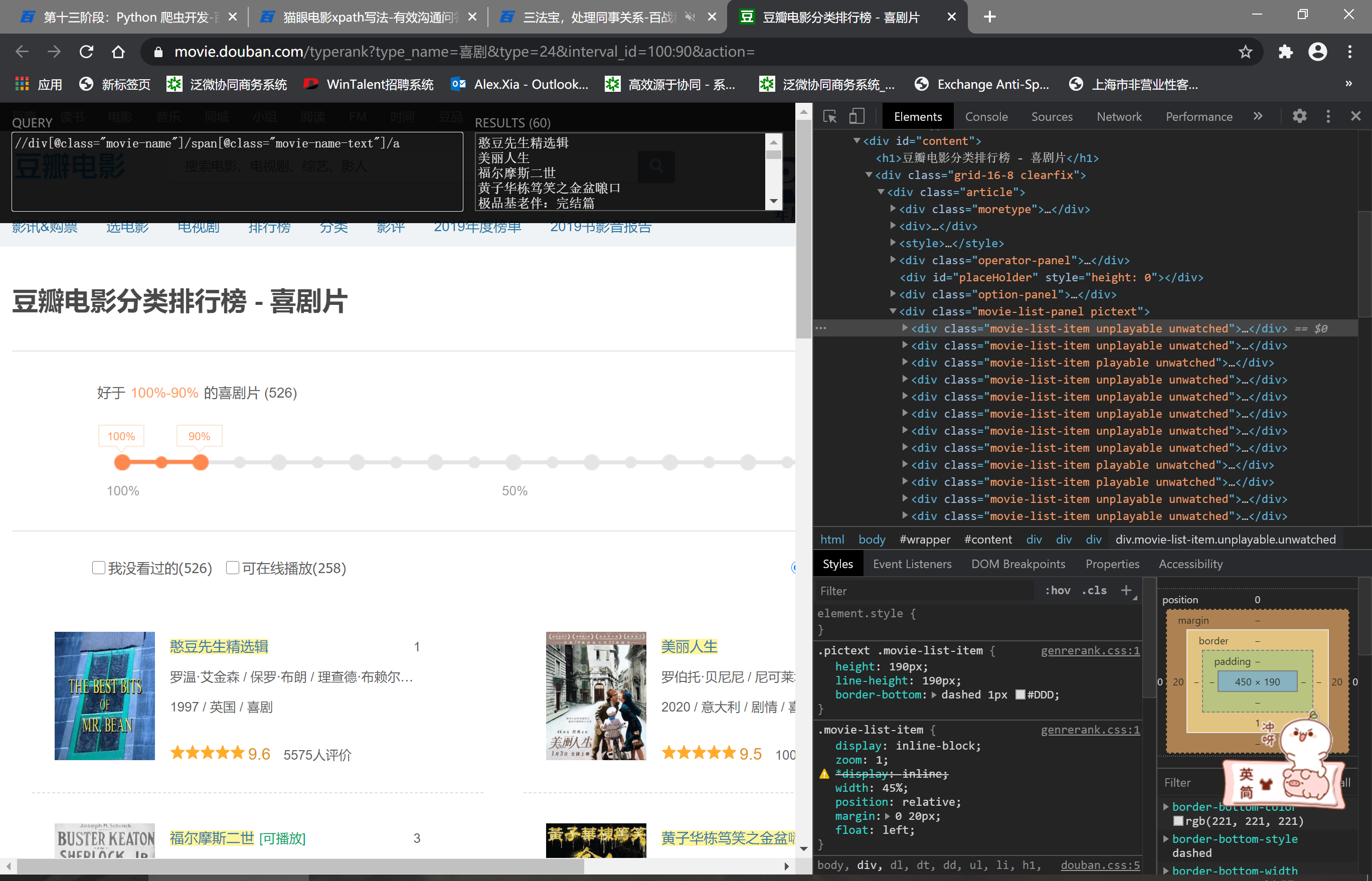Viewport: 1372px width, 881px height.
Task: Open DevTools settings gear
Action: [1299, 116]
